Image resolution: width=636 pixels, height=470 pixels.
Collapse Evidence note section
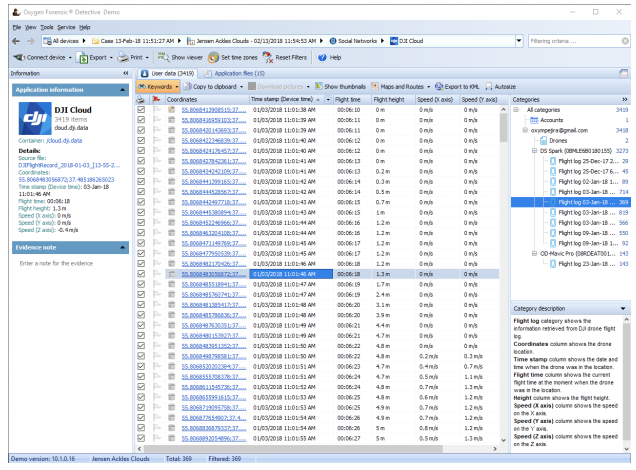(122, 247)
